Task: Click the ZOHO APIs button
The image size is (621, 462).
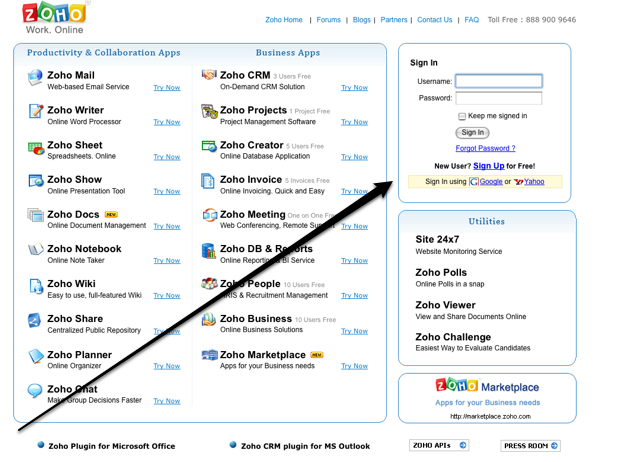Action: pyautogui.click(x=439, y=445)
